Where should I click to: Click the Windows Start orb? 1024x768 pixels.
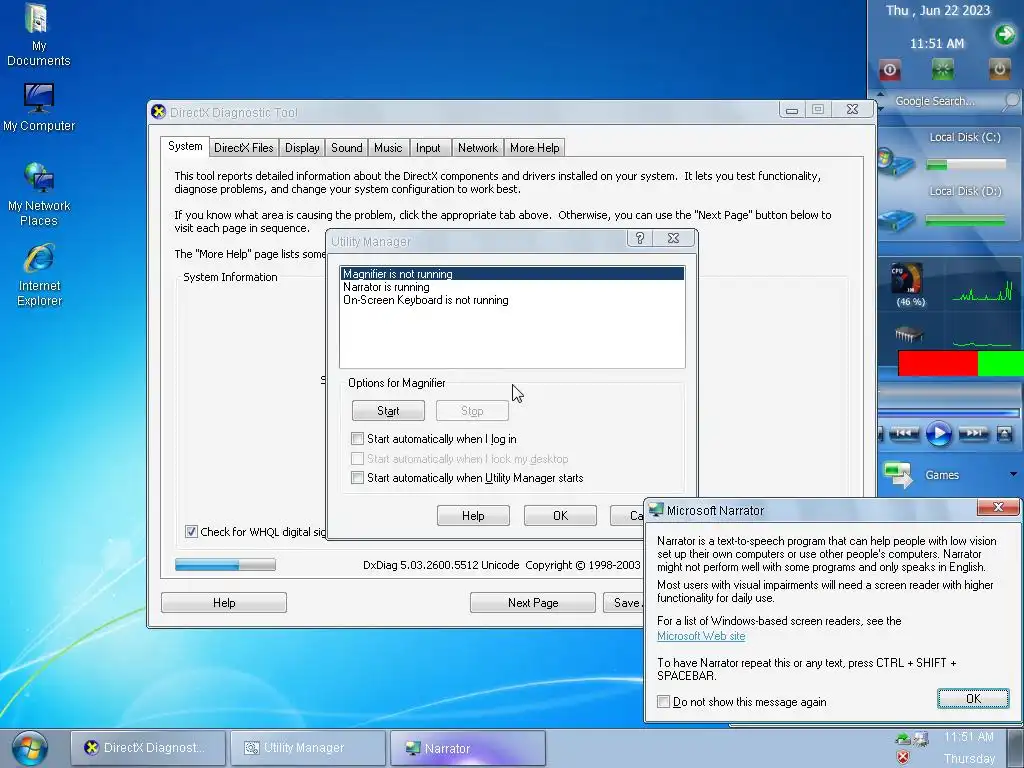pos(29,748)
